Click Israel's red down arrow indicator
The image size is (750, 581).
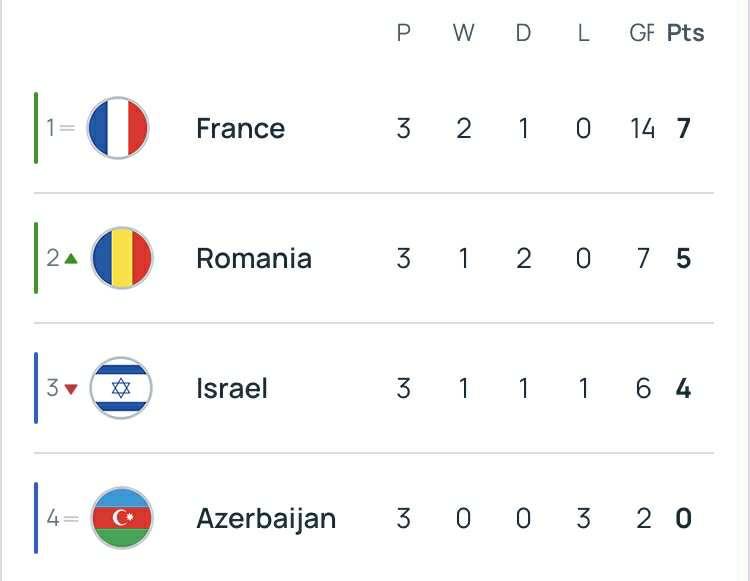(x=71, y=389)
